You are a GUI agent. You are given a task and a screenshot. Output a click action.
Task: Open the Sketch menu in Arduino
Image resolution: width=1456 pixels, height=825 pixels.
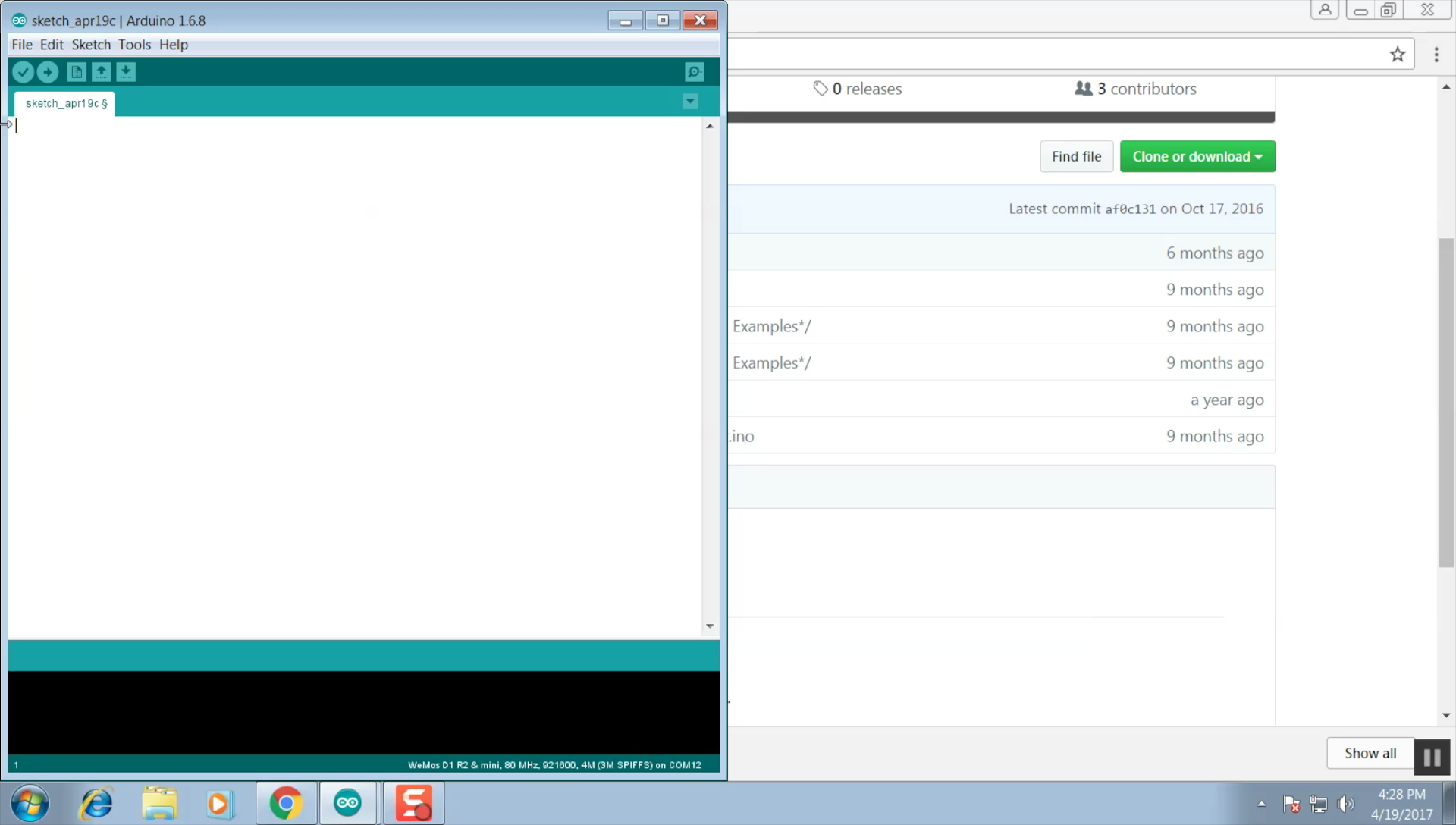pos(91,45)
